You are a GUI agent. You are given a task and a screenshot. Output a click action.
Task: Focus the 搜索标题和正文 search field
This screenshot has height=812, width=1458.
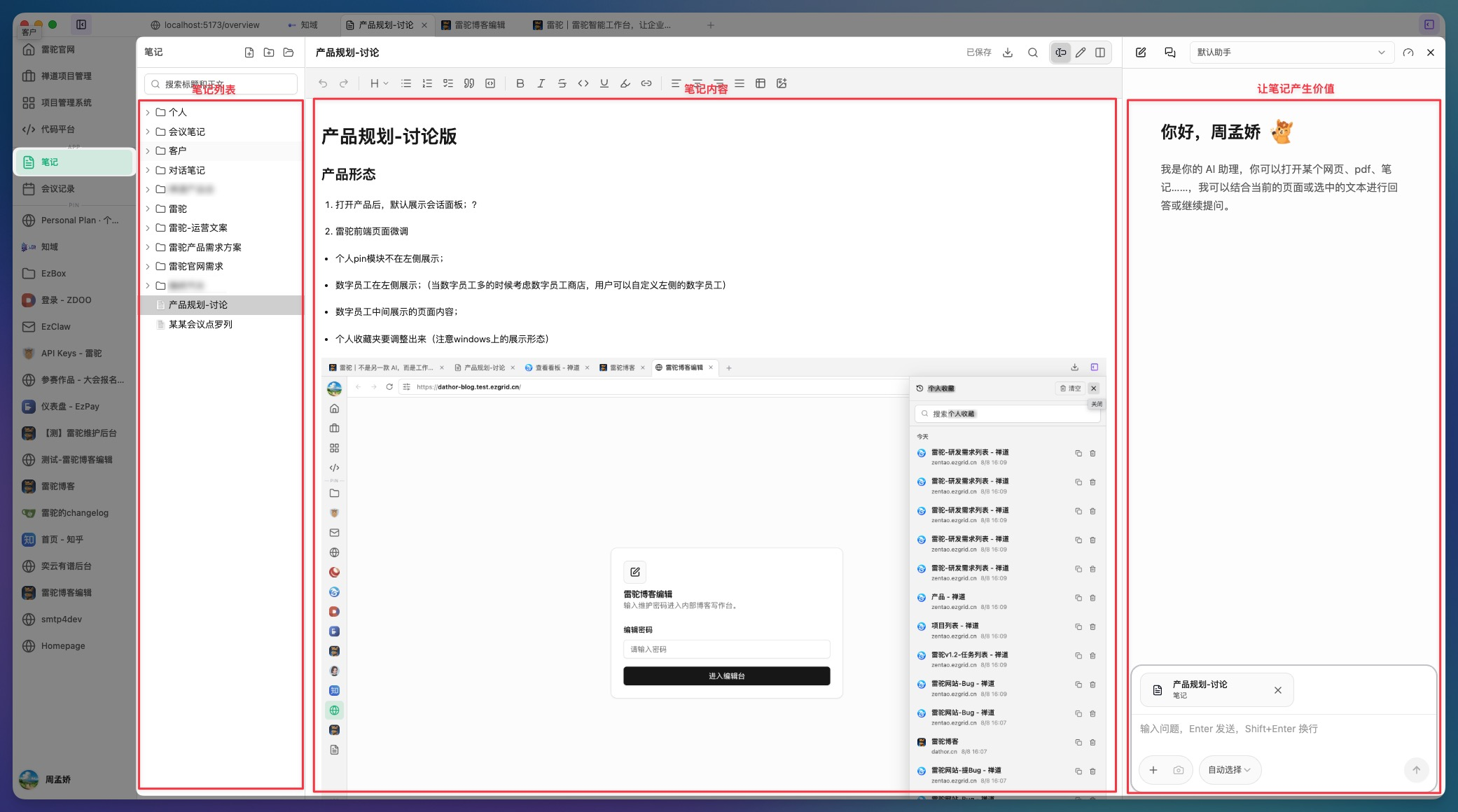click(221, 84)
